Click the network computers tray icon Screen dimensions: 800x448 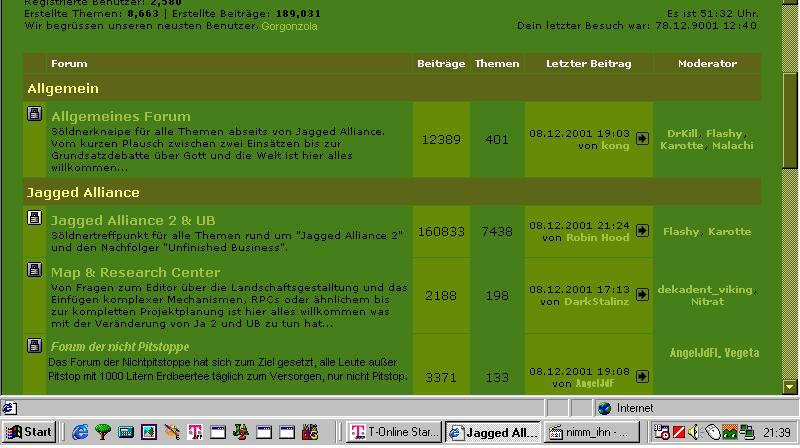pos(747,432)
